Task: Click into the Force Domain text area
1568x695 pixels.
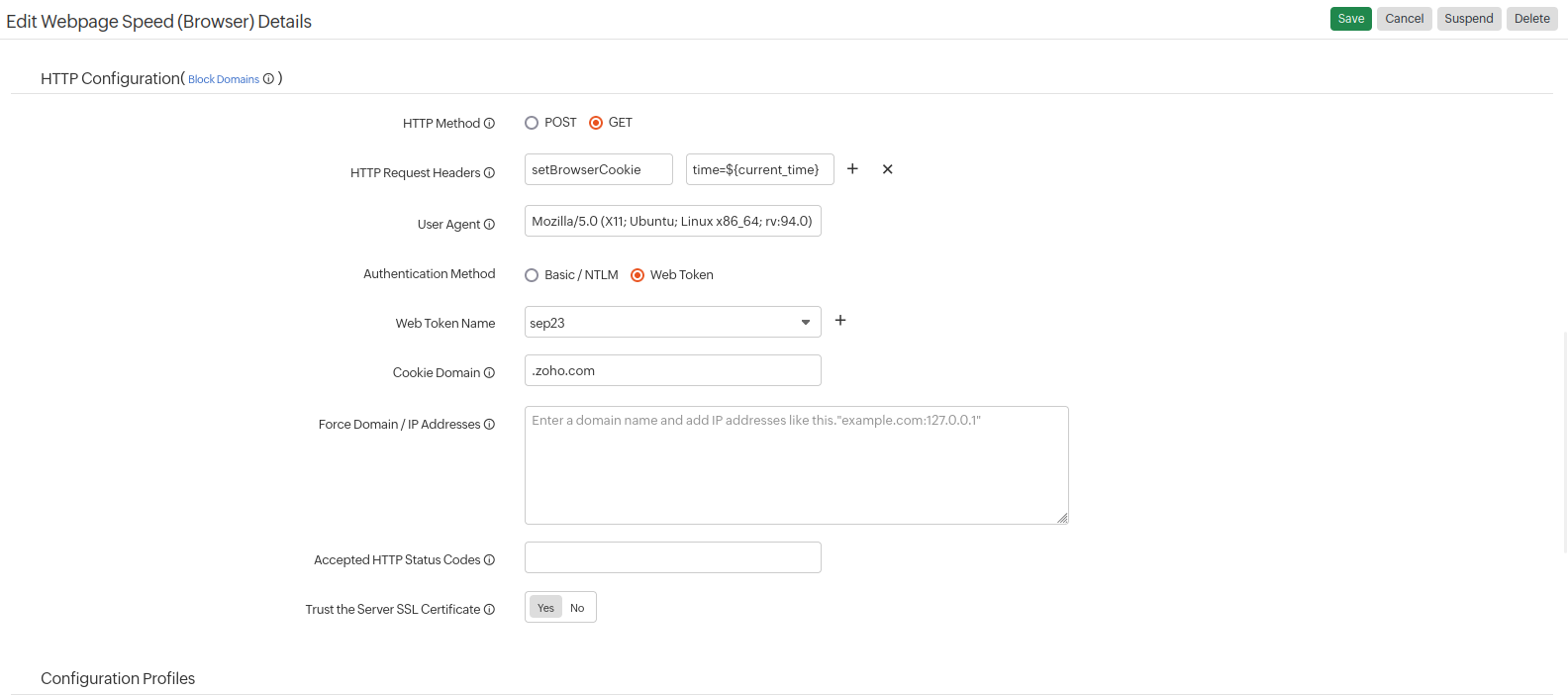Action: pos(796,465)
